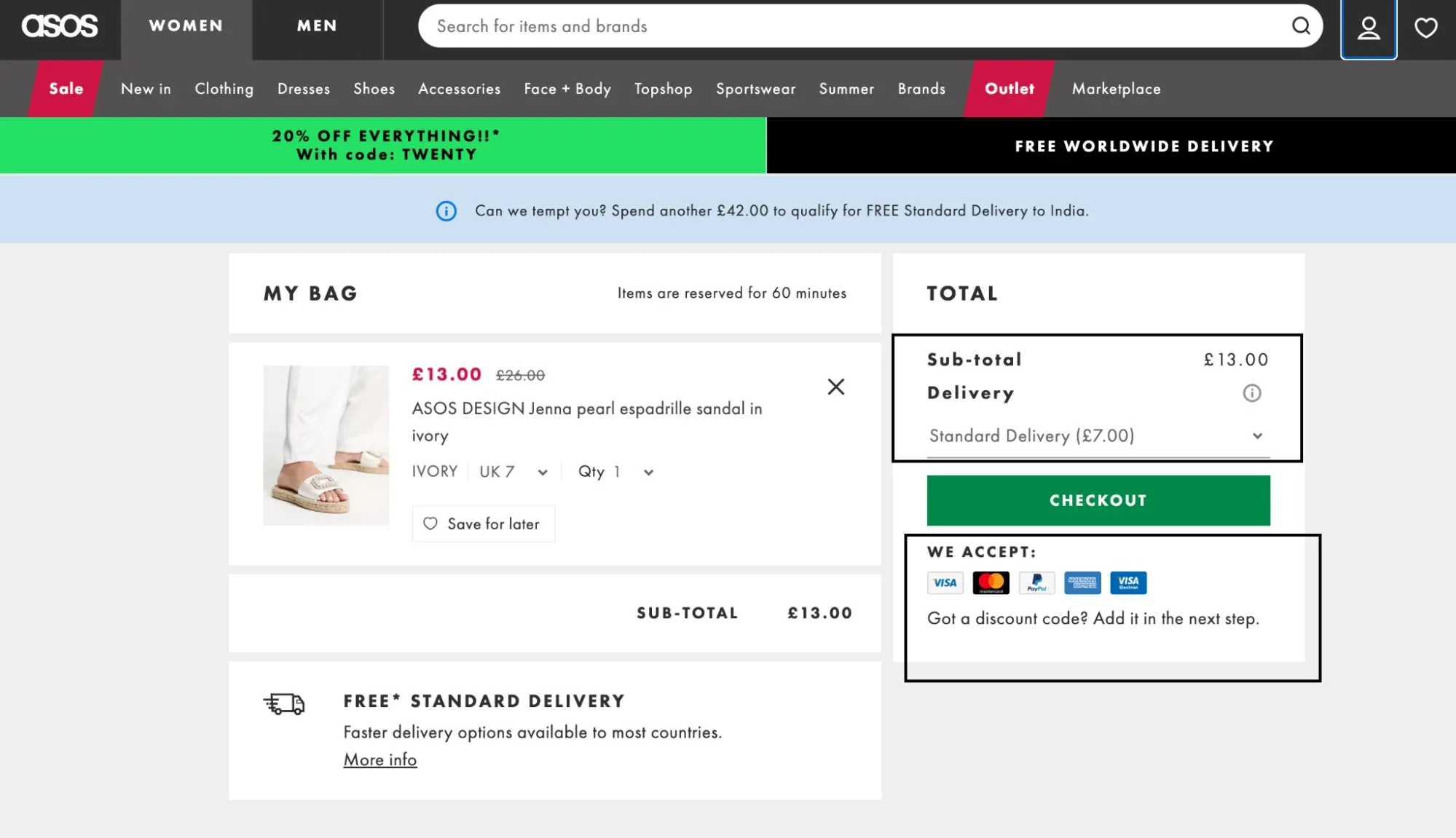Click the WE ACCEPT: label

(982, 552)
